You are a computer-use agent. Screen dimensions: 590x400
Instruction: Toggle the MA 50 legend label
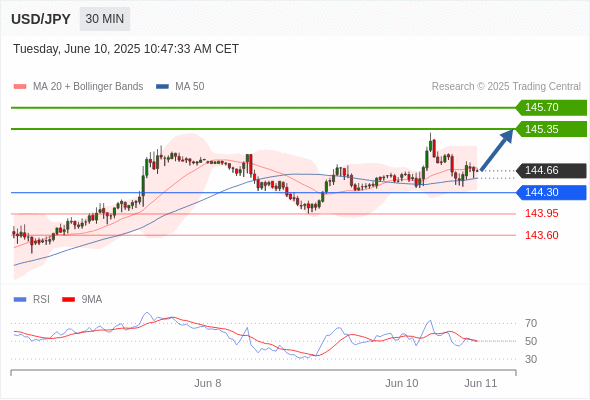pos(190,87)
